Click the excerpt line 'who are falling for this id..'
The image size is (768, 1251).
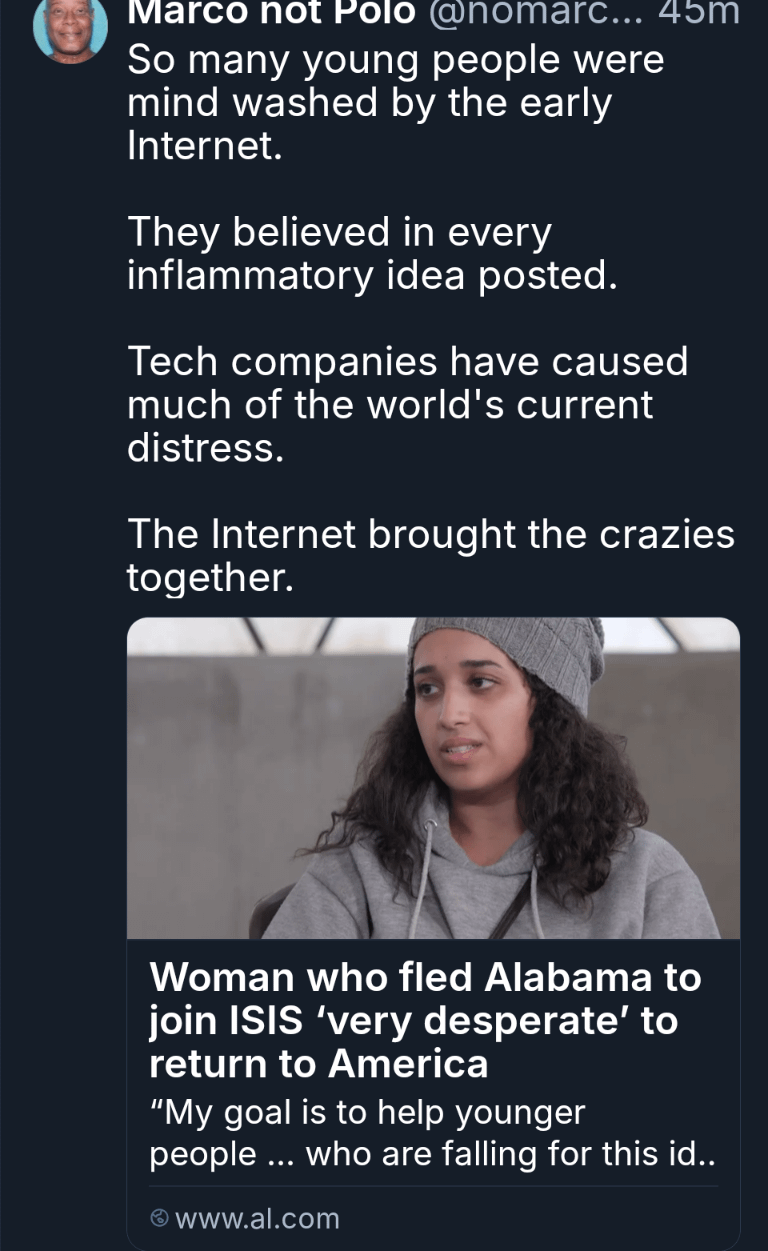click(510, 1154)
